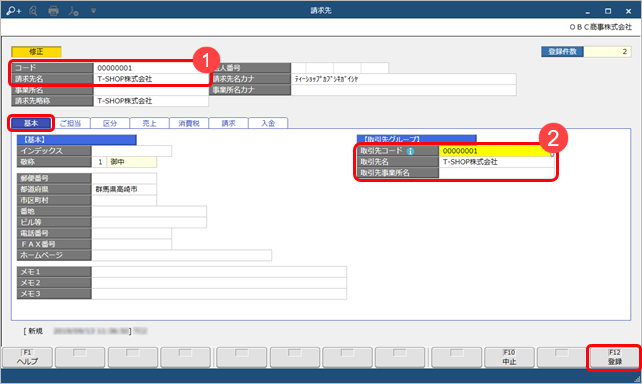
Task: Click the 請求先名カナ field
Action: (x=404, y=79)
